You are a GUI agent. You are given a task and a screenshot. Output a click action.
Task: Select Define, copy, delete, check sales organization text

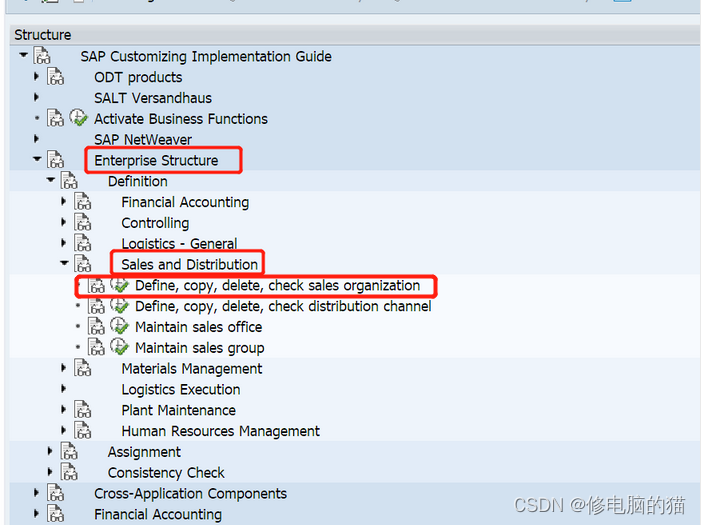277,285
